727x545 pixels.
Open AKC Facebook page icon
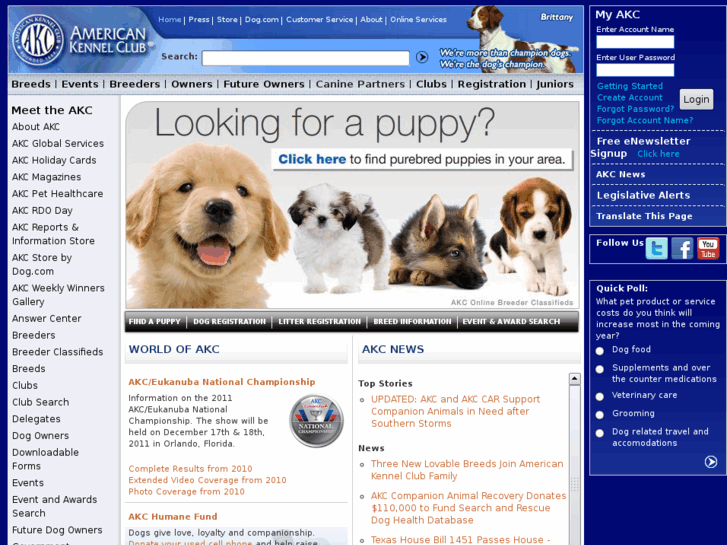click(x=682, y=248)
